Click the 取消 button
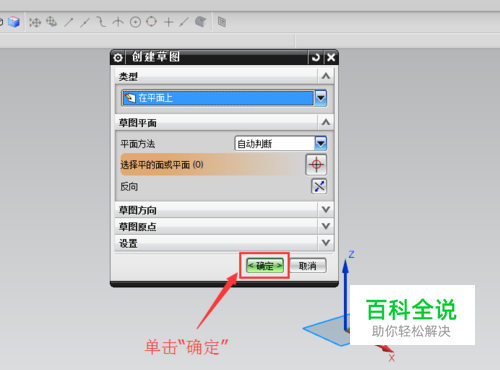This screenshot has width=500, height=370. coord(308,266)
